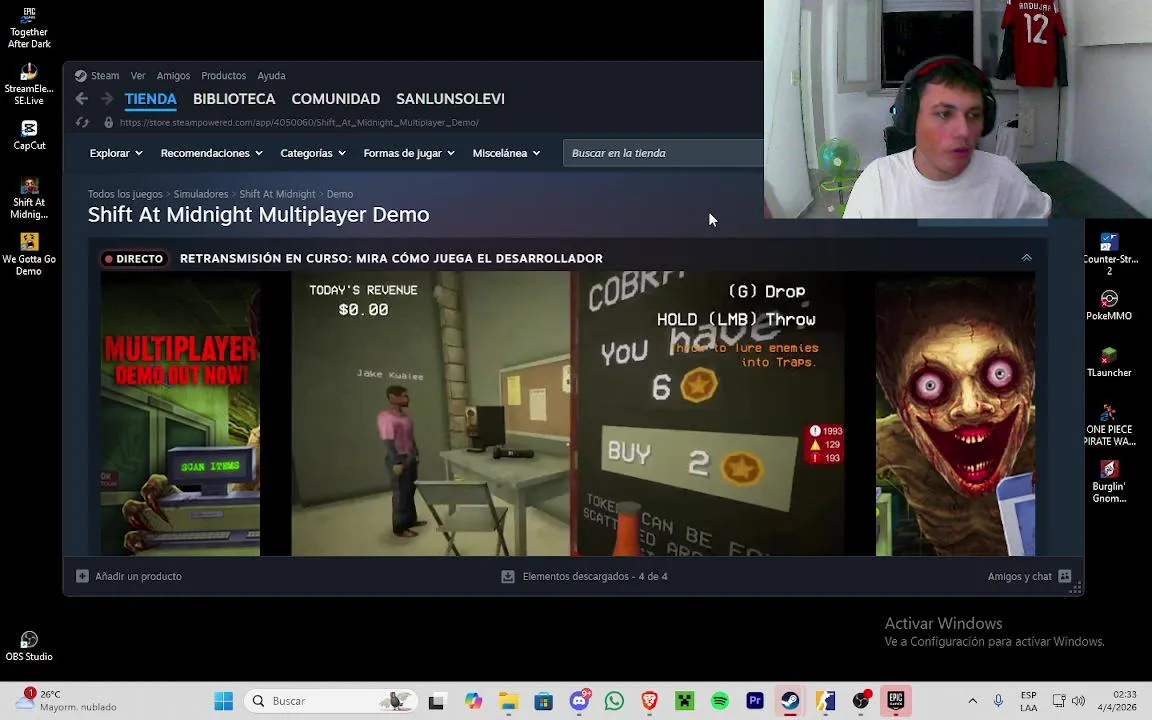Open WhatsApp from the taskbar

click(x=614, y=701)
